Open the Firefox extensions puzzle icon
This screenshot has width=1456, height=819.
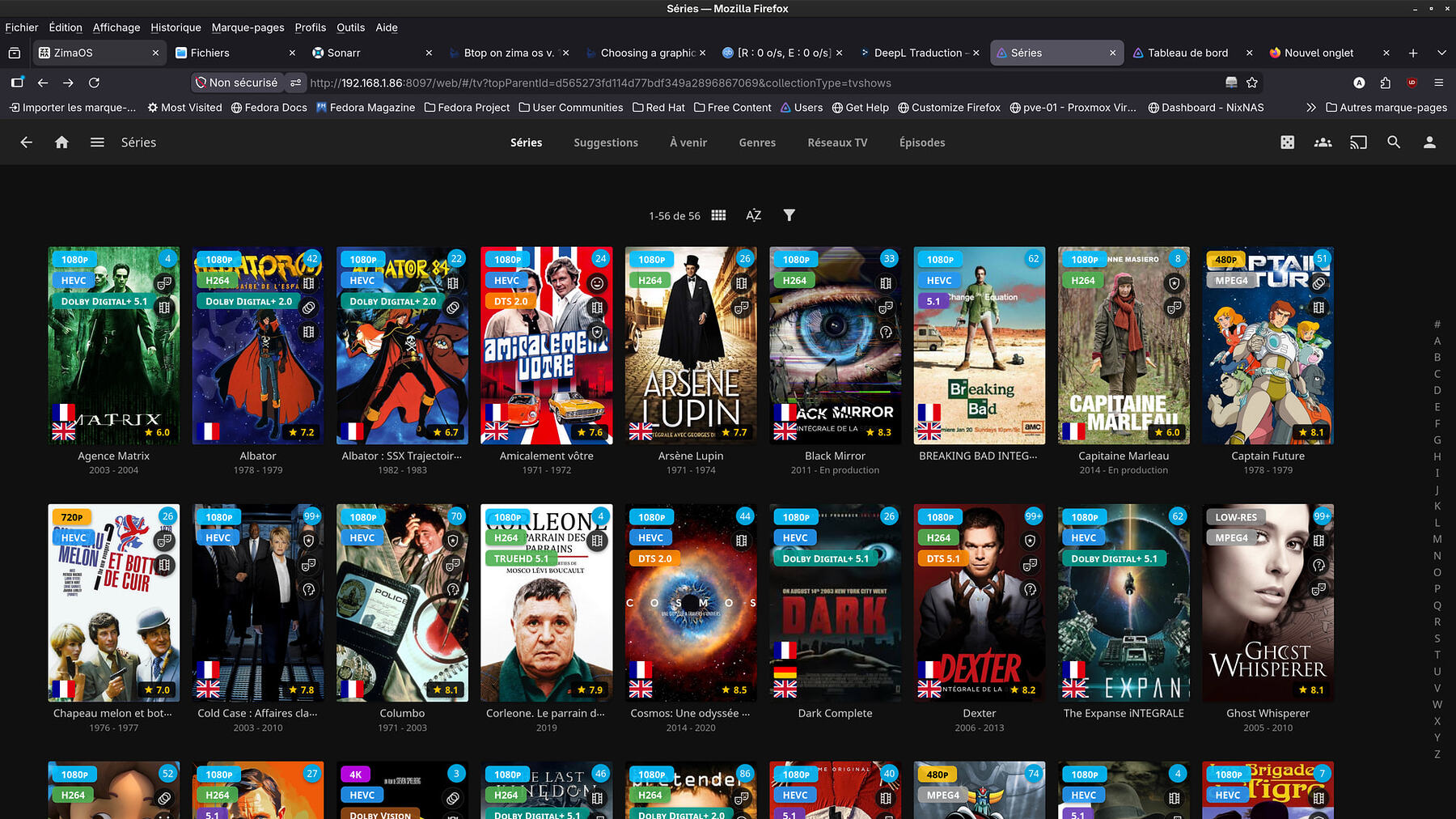[x=1386, y=83]
